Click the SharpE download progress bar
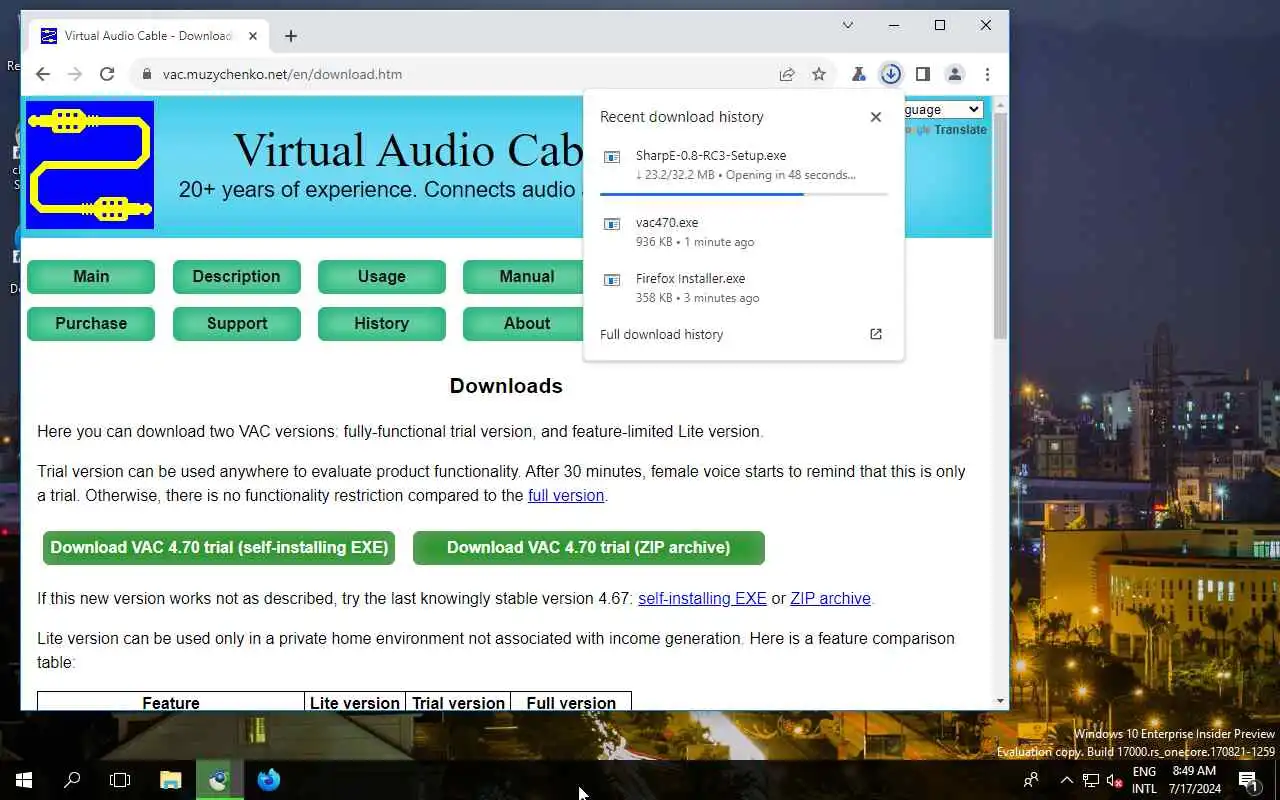This screenshot has height=800, width=1280. [744, 193]
